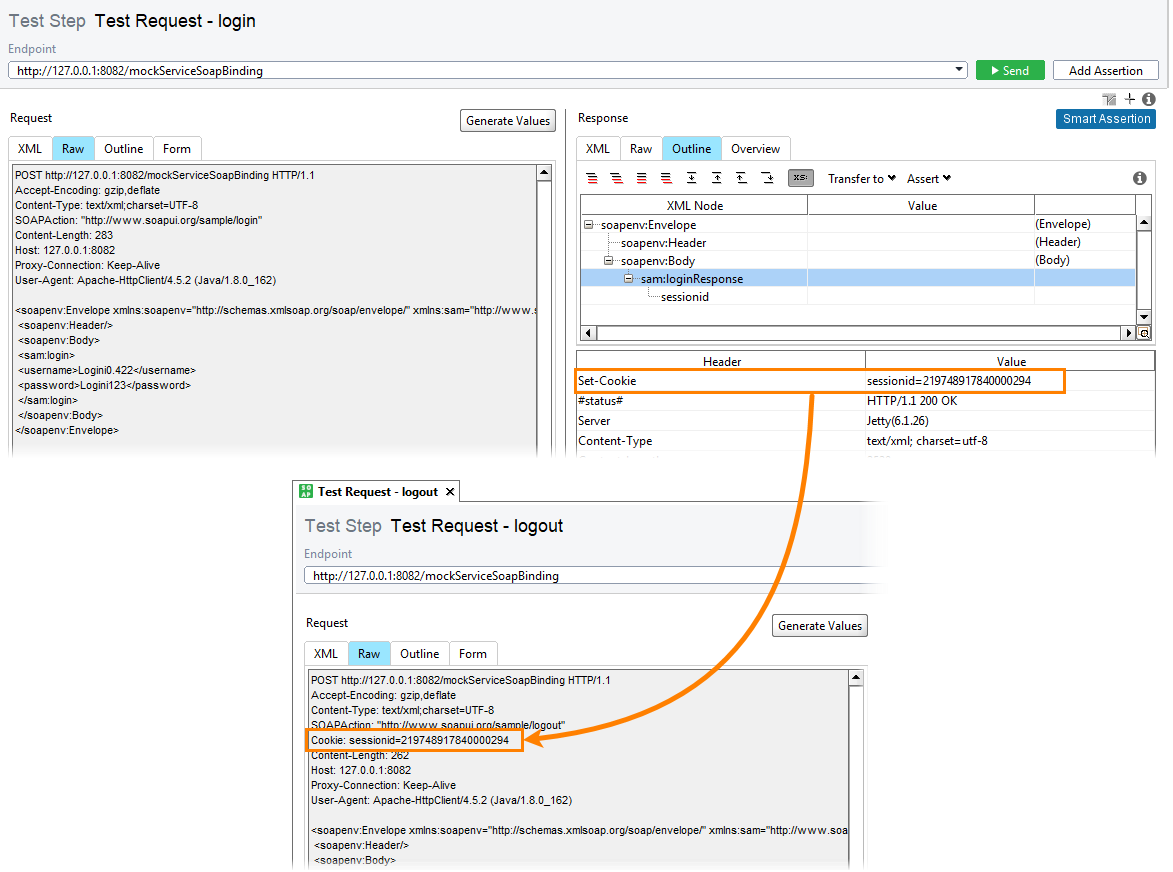Viewport: 1173px width, 872px height.
Task: Click the move down outline toolbar icon
Action: [x=691, y=177]
